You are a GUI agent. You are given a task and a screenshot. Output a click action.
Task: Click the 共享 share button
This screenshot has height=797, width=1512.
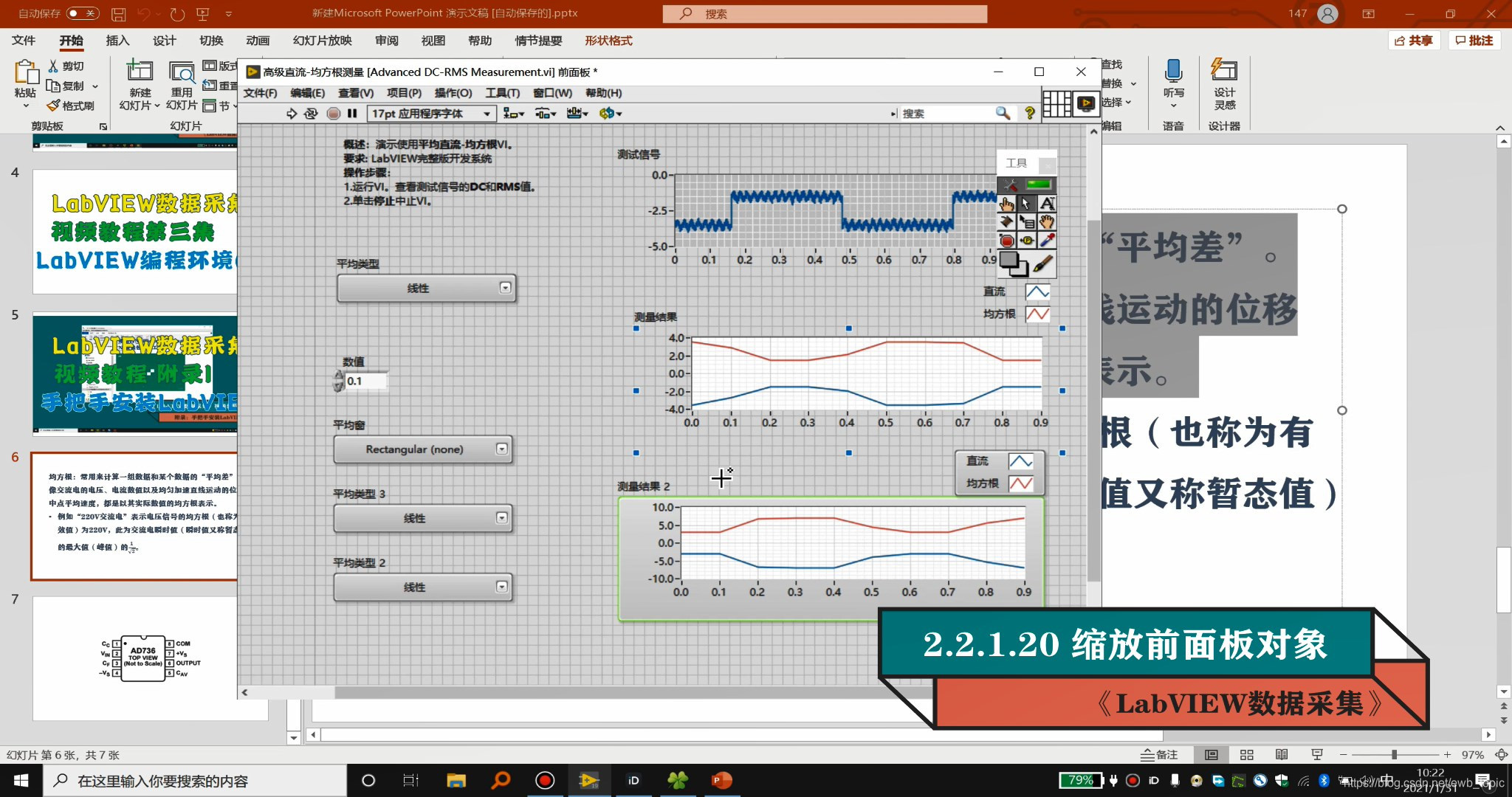1414,41
